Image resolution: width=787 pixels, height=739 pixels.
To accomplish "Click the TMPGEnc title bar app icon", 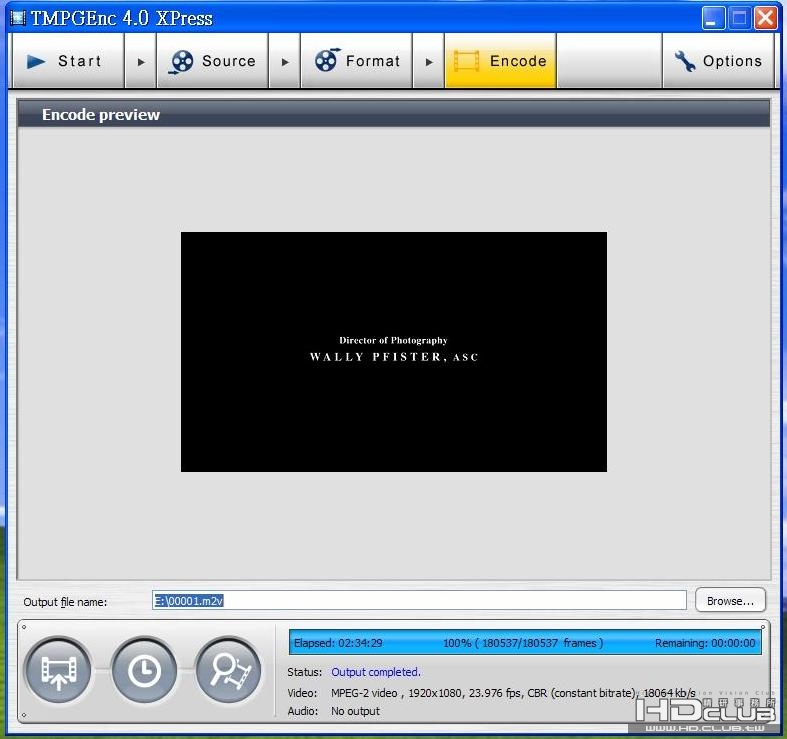I will 18,19.
